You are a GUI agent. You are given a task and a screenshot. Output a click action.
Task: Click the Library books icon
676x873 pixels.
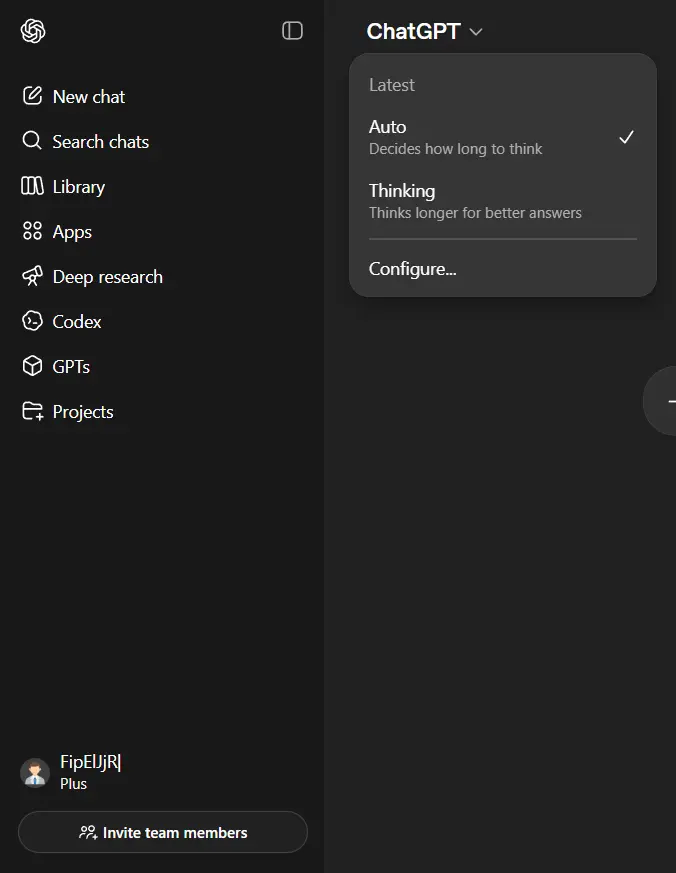[x=32, y=186]
